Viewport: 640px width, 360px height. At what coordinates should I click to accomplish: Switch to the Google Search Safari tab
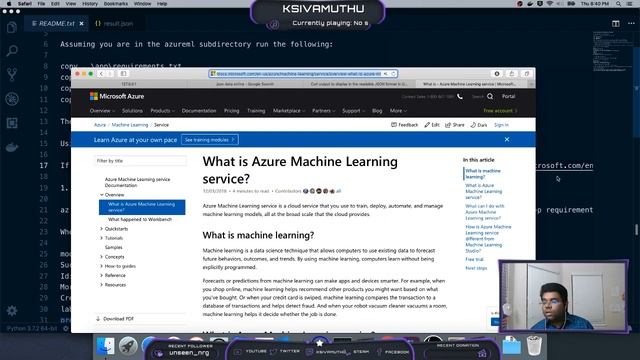coord(245,84)
